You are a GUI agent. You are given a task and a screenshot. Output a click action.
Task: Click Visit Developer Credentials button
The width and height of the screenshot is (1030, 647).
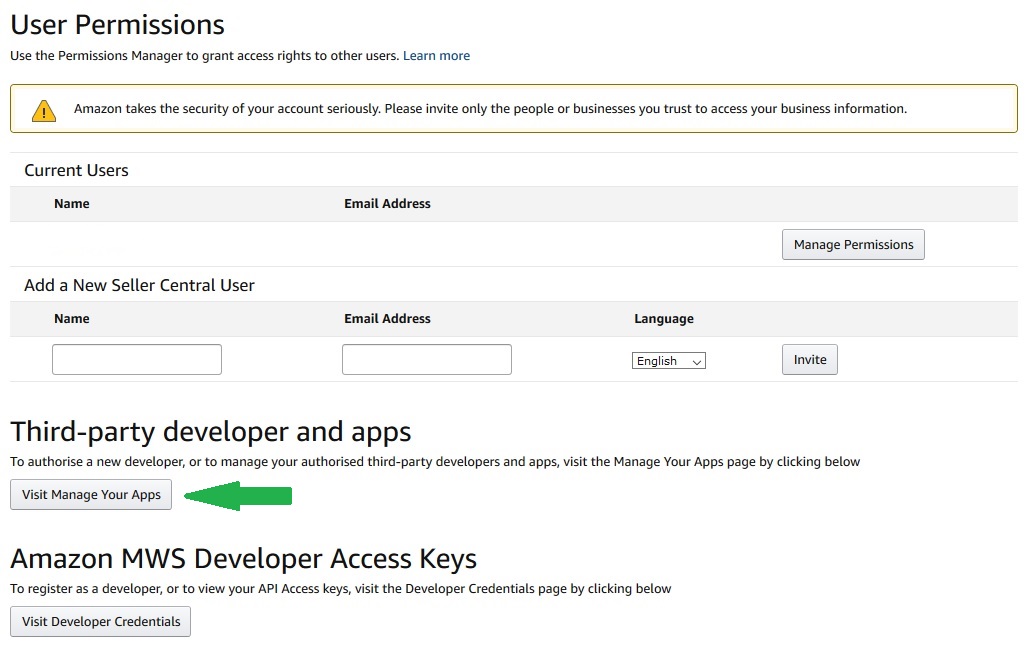(x=101, y=621)
